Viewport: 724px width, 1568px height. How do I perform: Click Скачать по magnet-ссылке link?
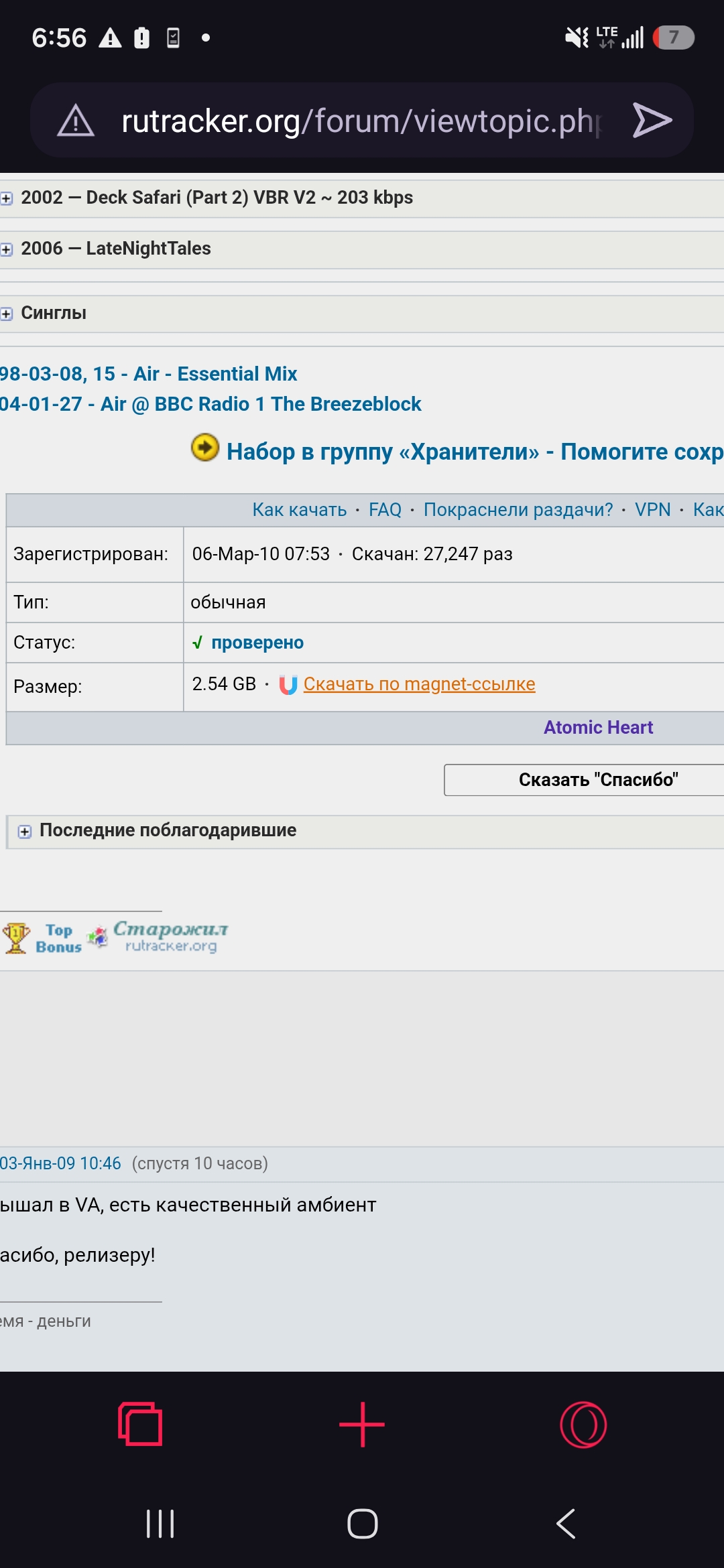[x=419, y=684]
